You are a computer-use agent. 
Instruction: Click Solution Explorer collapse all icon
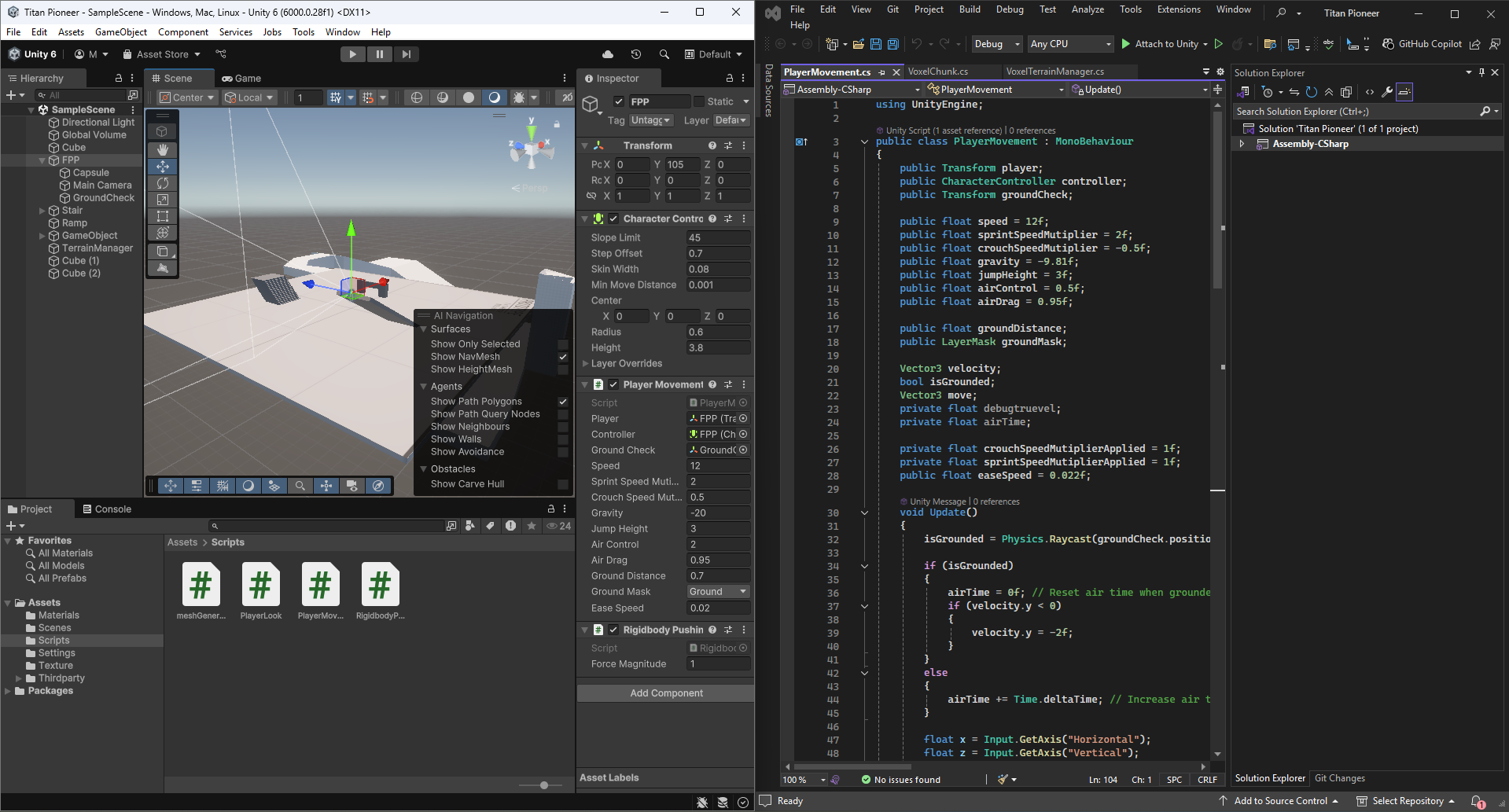point(1329,92)
